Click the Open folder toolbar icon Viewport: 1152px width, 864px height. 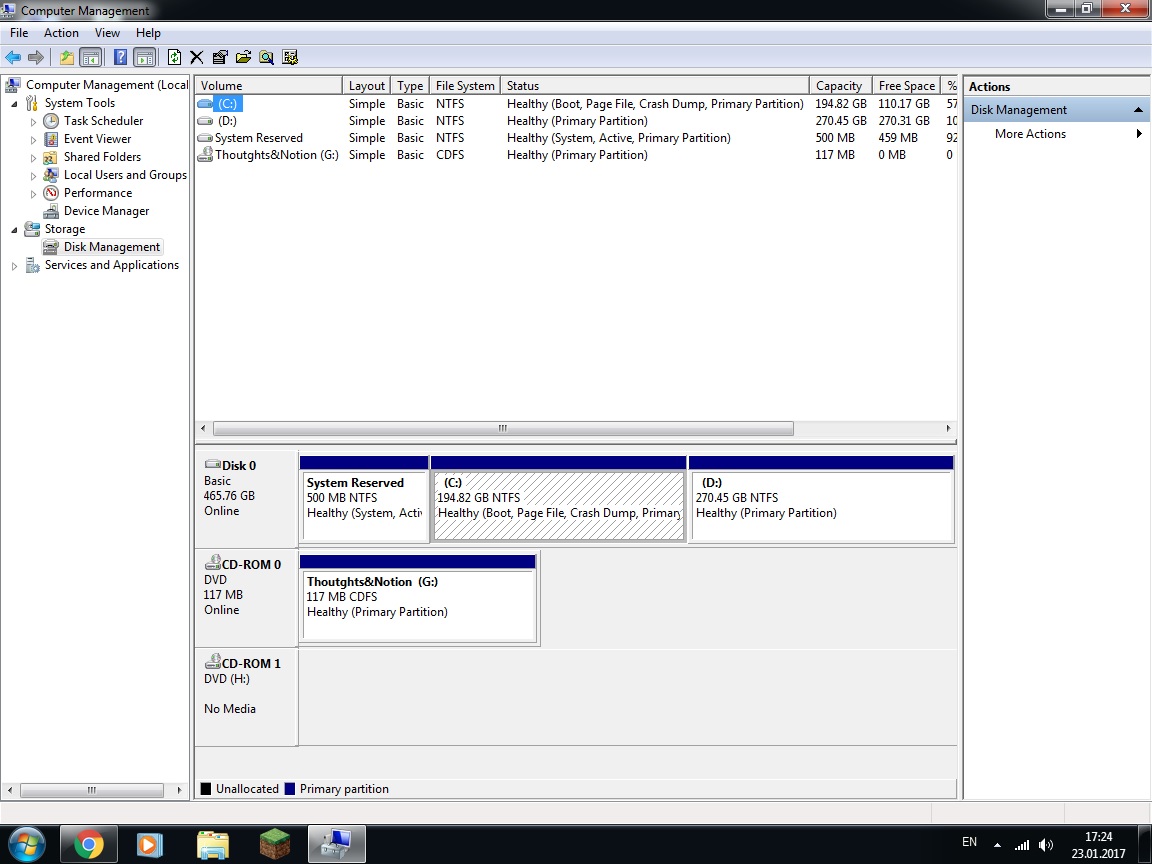243,57
